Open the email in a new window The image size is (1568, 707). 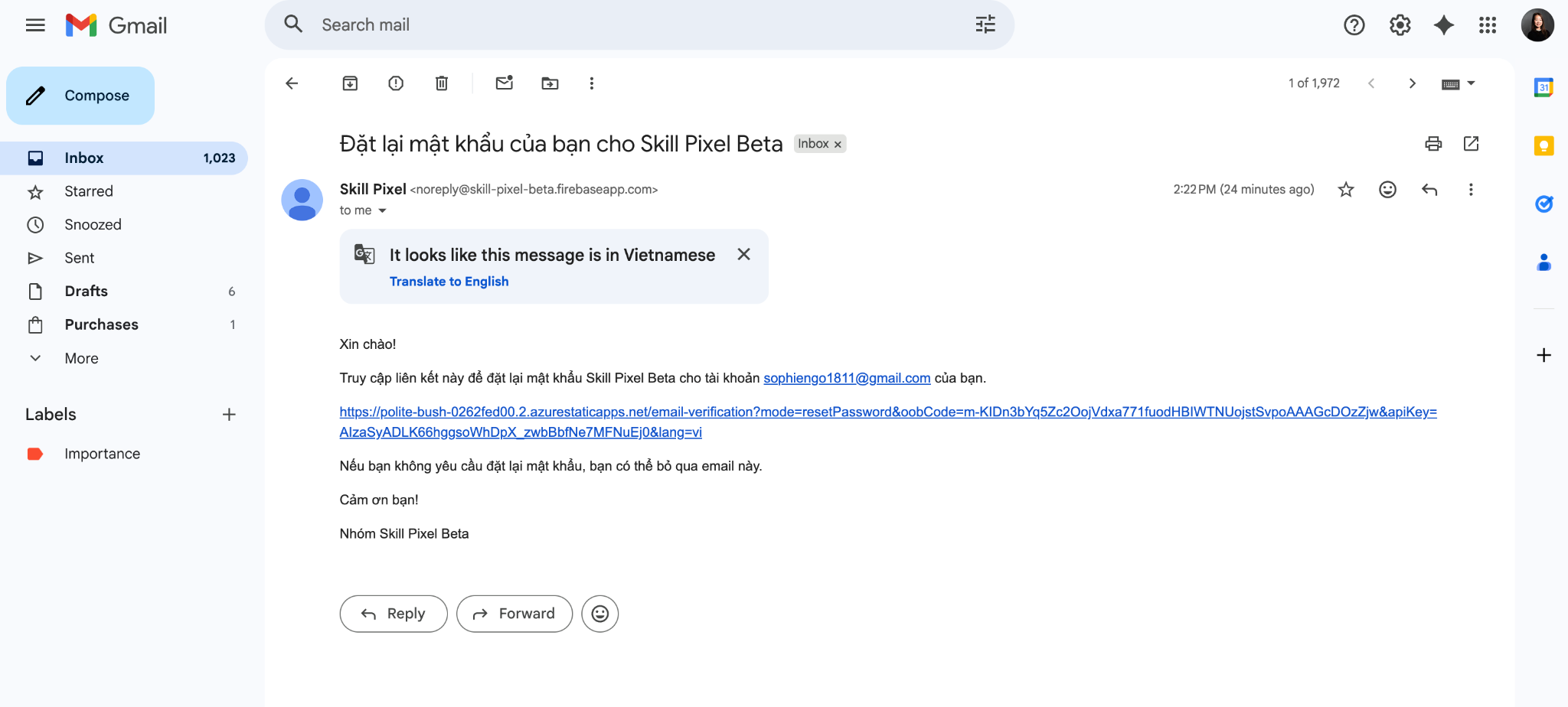coord(1471,144)
